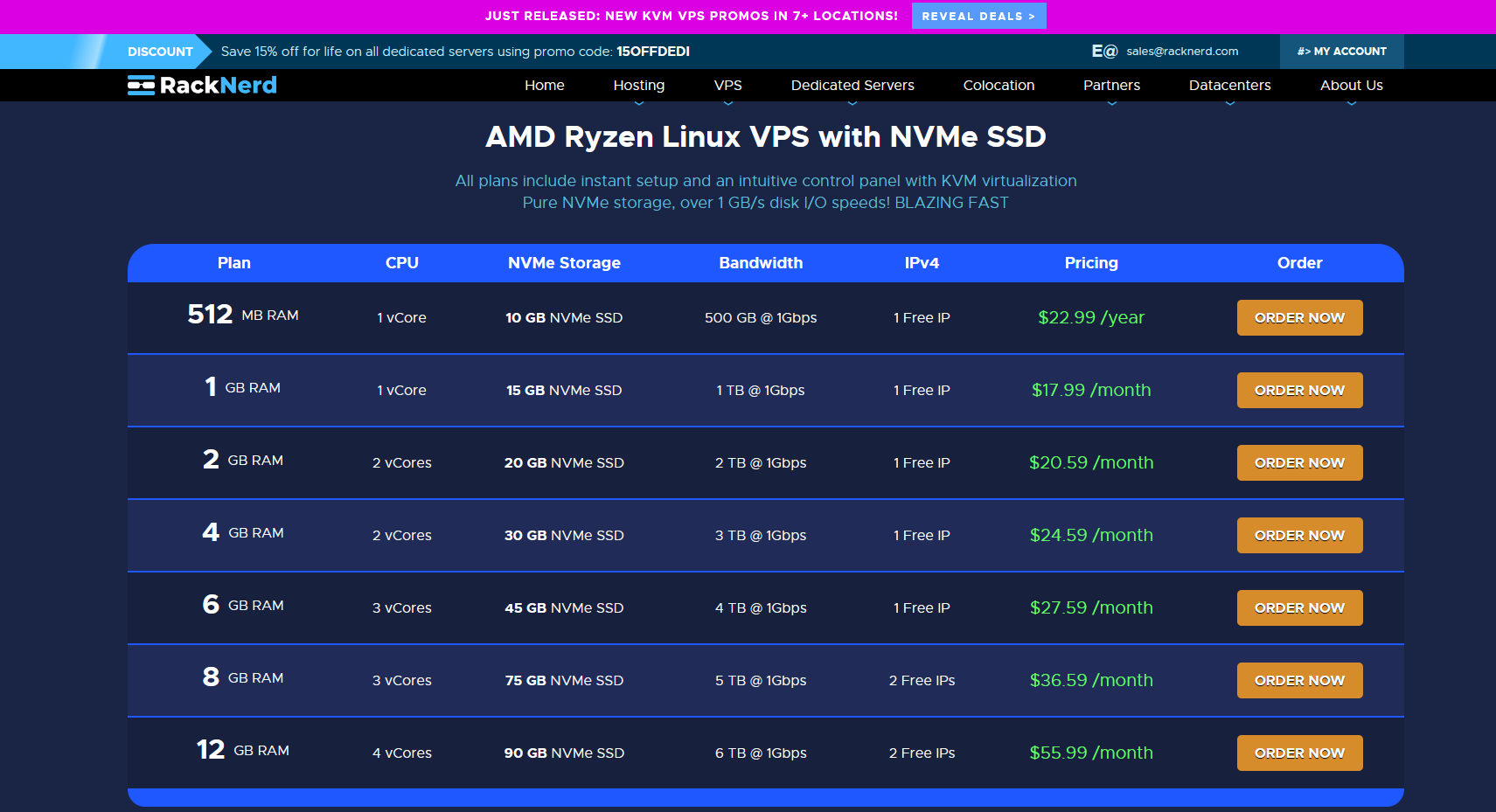Go to the Colocation page
Viewport: 1496px width, 812px height.
tap(999, 85)
